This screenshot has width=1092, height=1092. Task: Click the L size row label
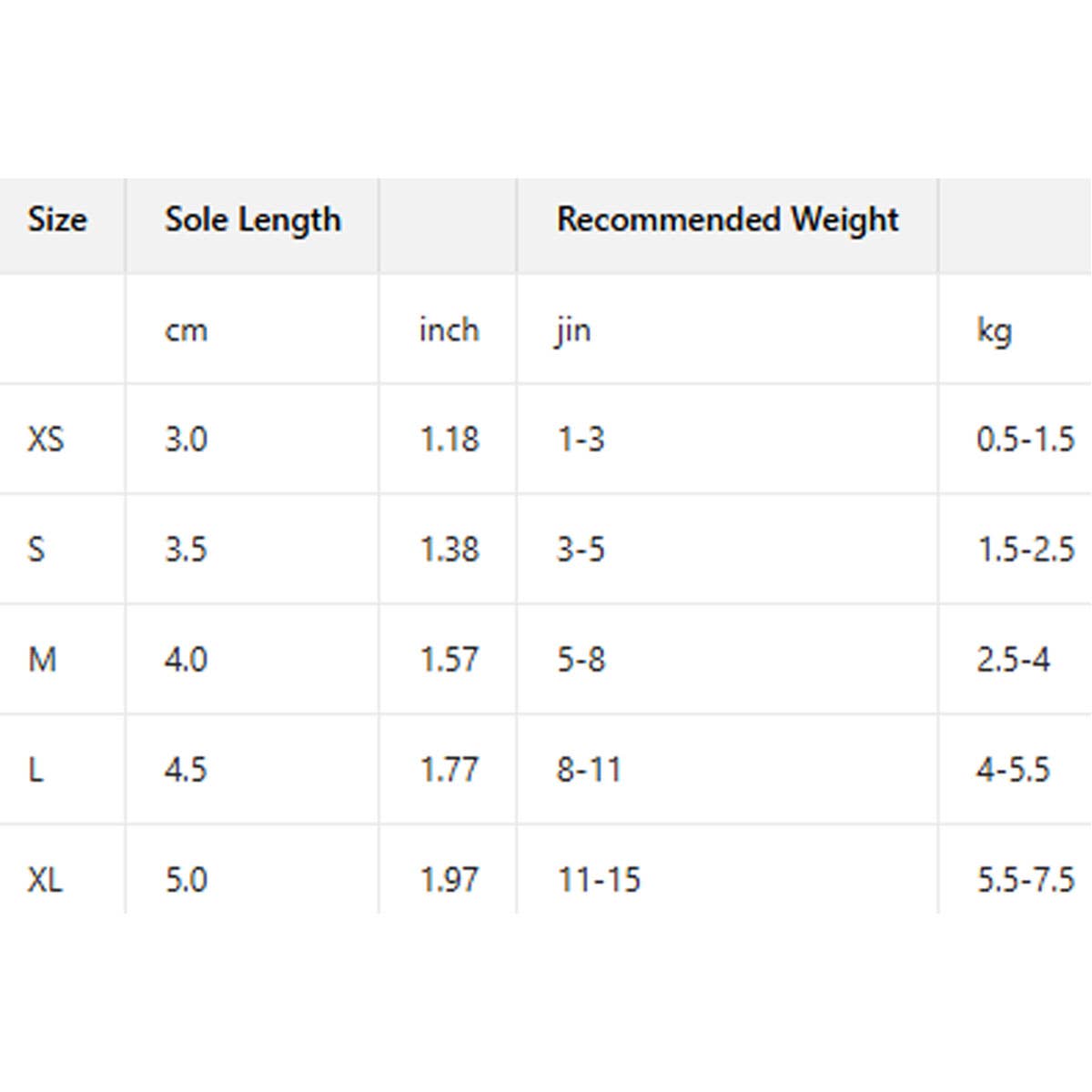pos(35,770)
